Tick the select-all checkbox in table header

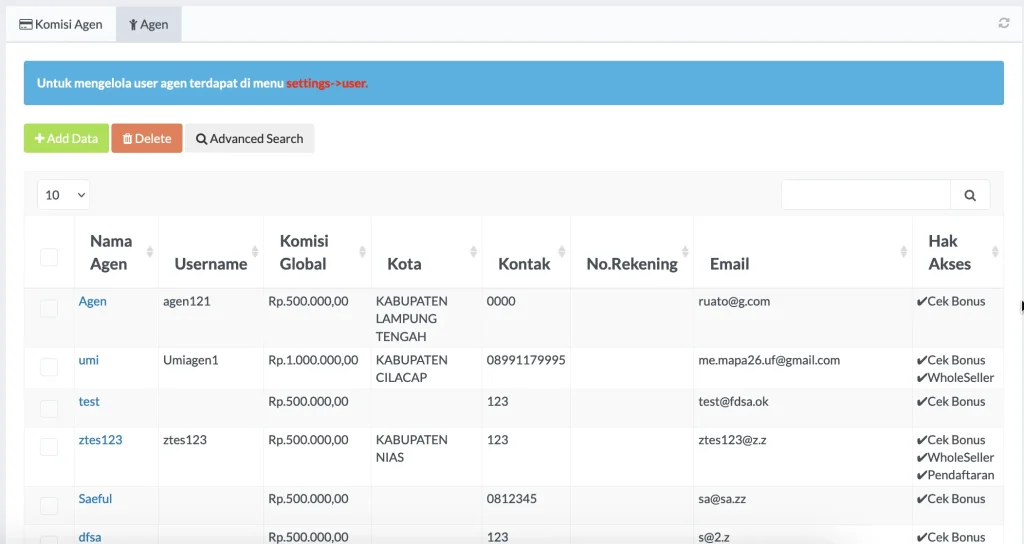(49, 257)
